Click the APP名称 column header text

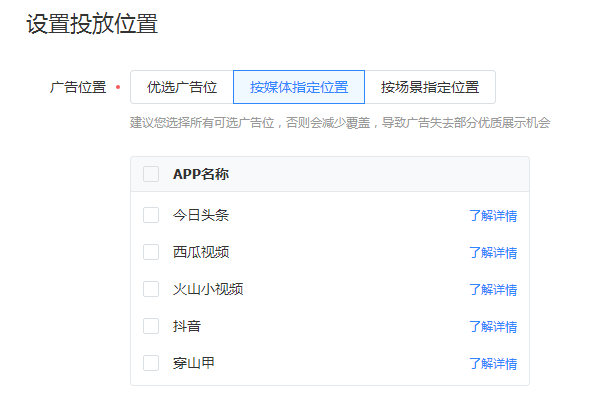(201, 174)
